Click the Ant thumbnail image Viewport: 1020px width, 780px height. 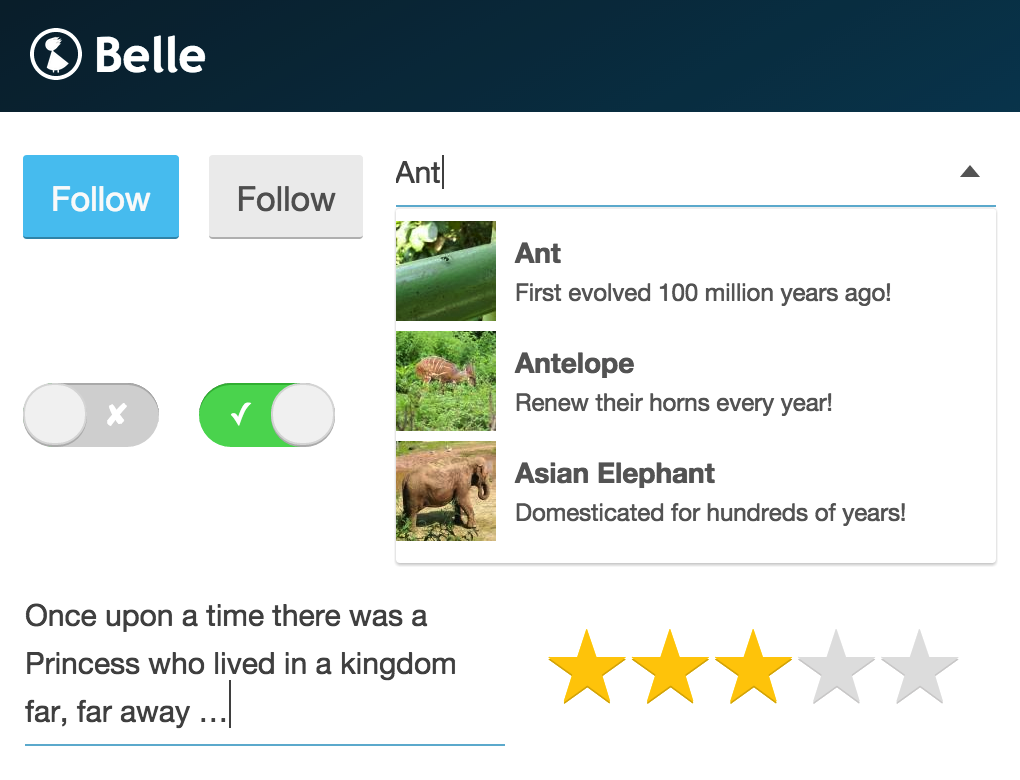(445, 271)
